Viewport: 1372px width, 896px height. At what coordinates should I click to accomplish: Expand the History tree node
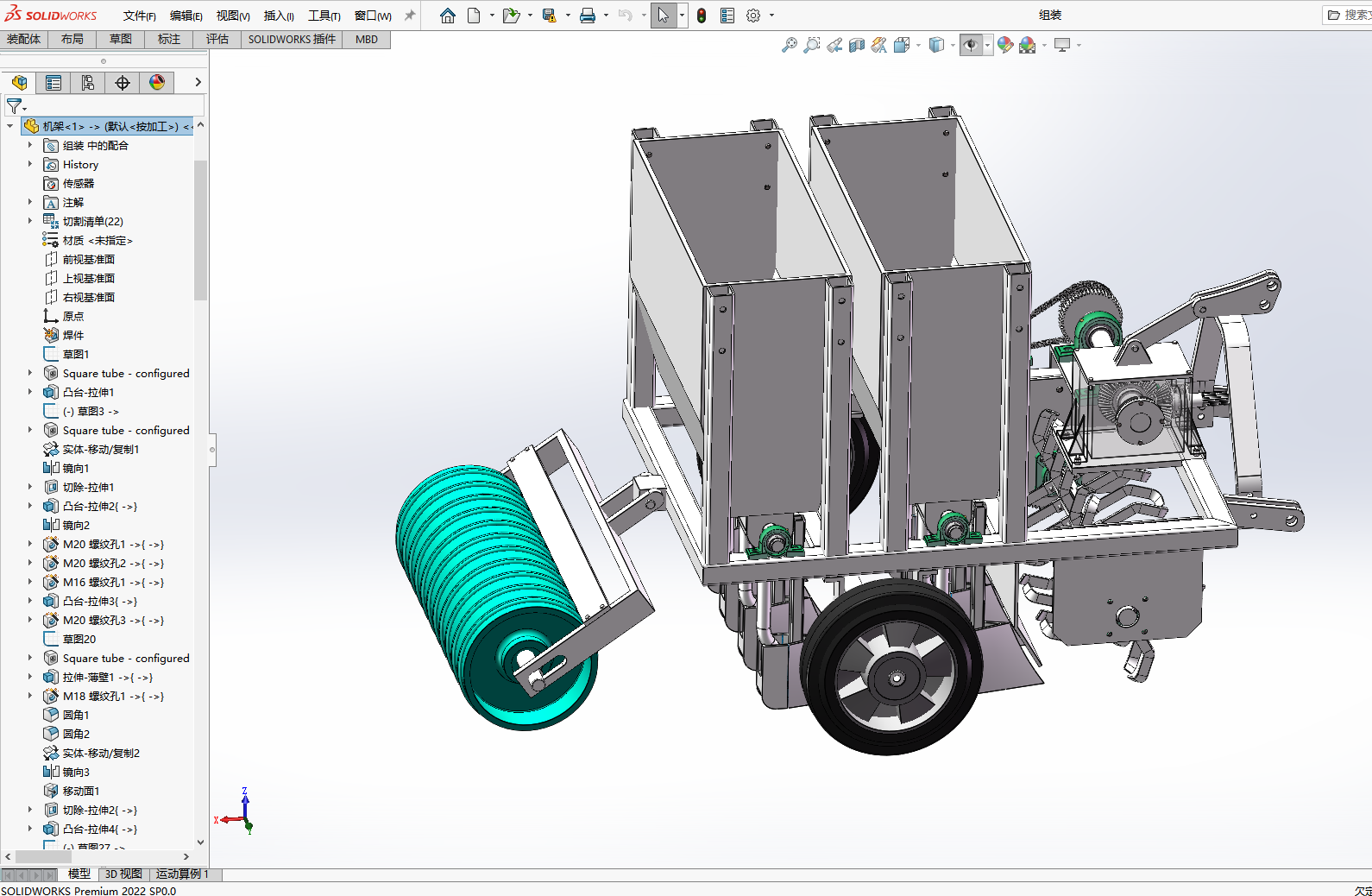[x=30, y=164]
